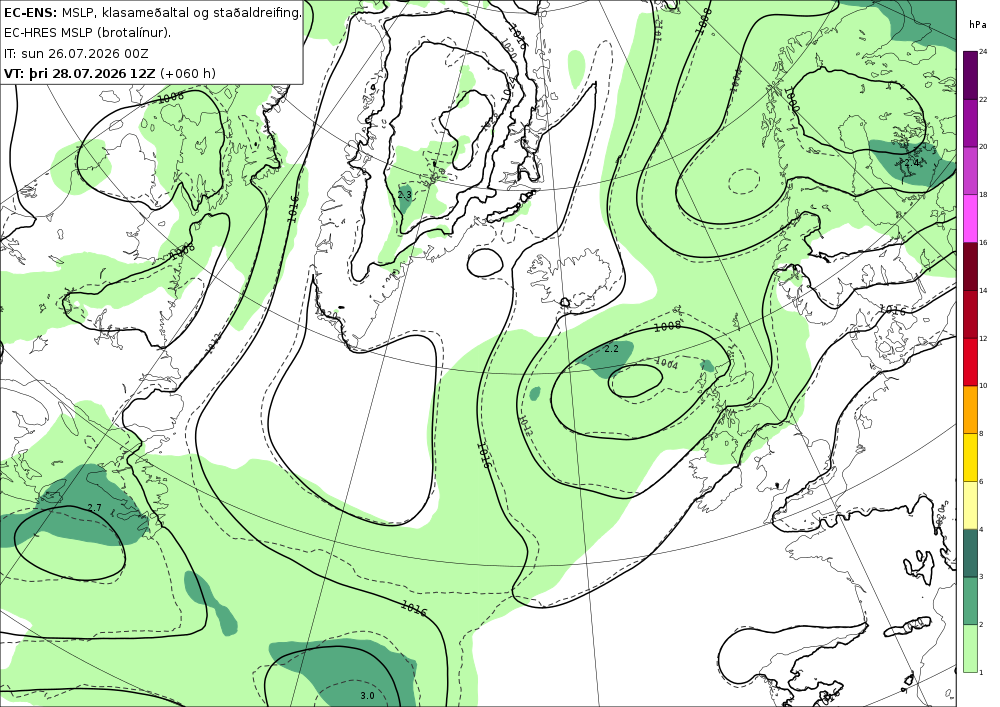
Task: Click the legend tick label '12'
Action: [983, 338]
